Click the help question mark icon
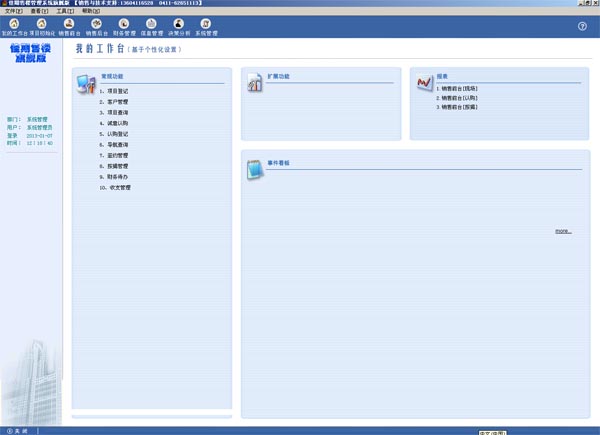 [582, 26]
